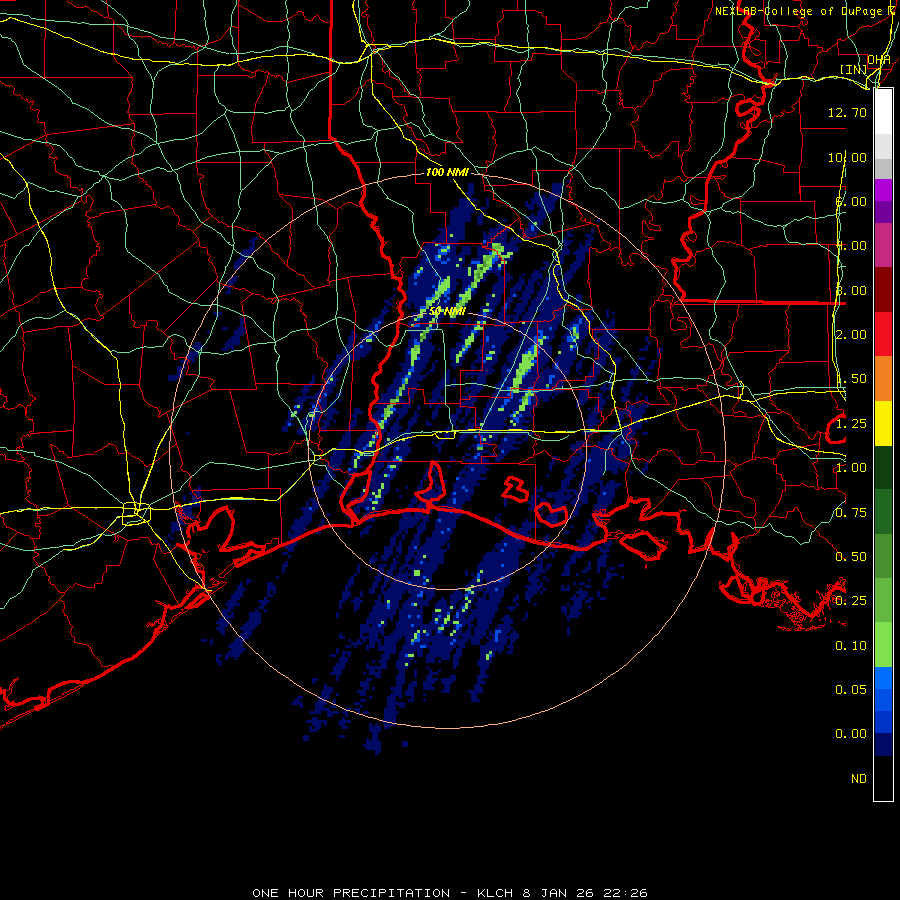Click the OHA product label
The image size is (900, 900).
(x=879, y=60)
